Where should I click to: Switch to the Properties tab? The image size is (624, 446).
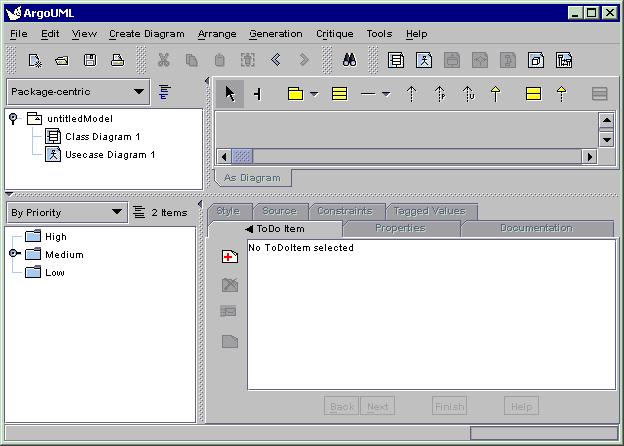click(401, 228)
